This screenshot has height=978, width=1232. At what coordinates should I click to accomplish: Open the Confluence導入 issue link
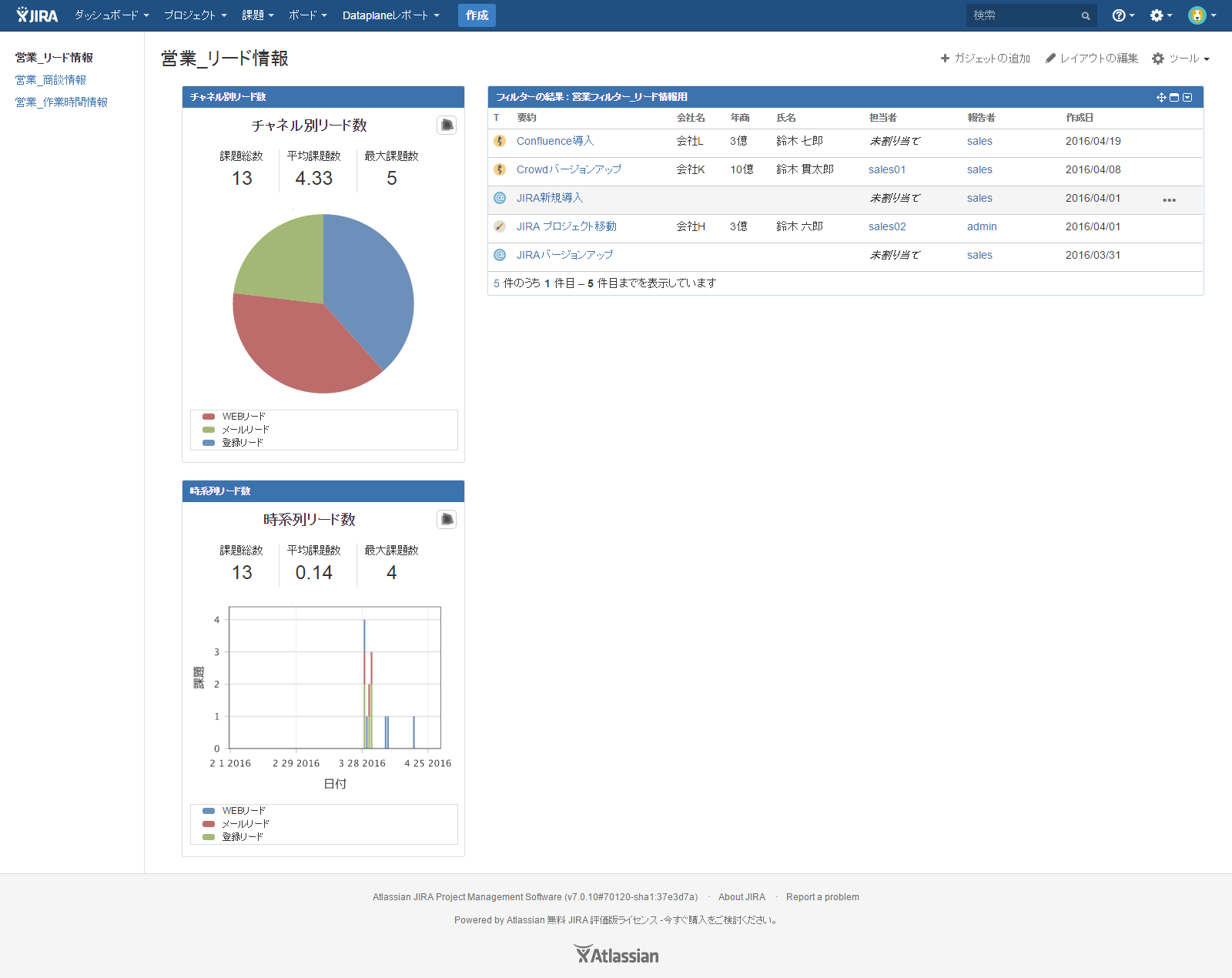[x=555, y=141]
